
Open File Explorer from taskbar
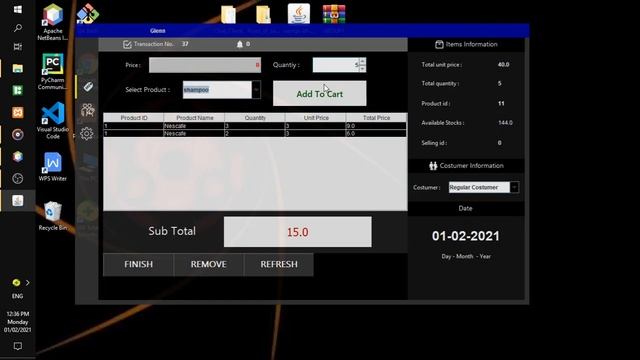tap(18, 68)
